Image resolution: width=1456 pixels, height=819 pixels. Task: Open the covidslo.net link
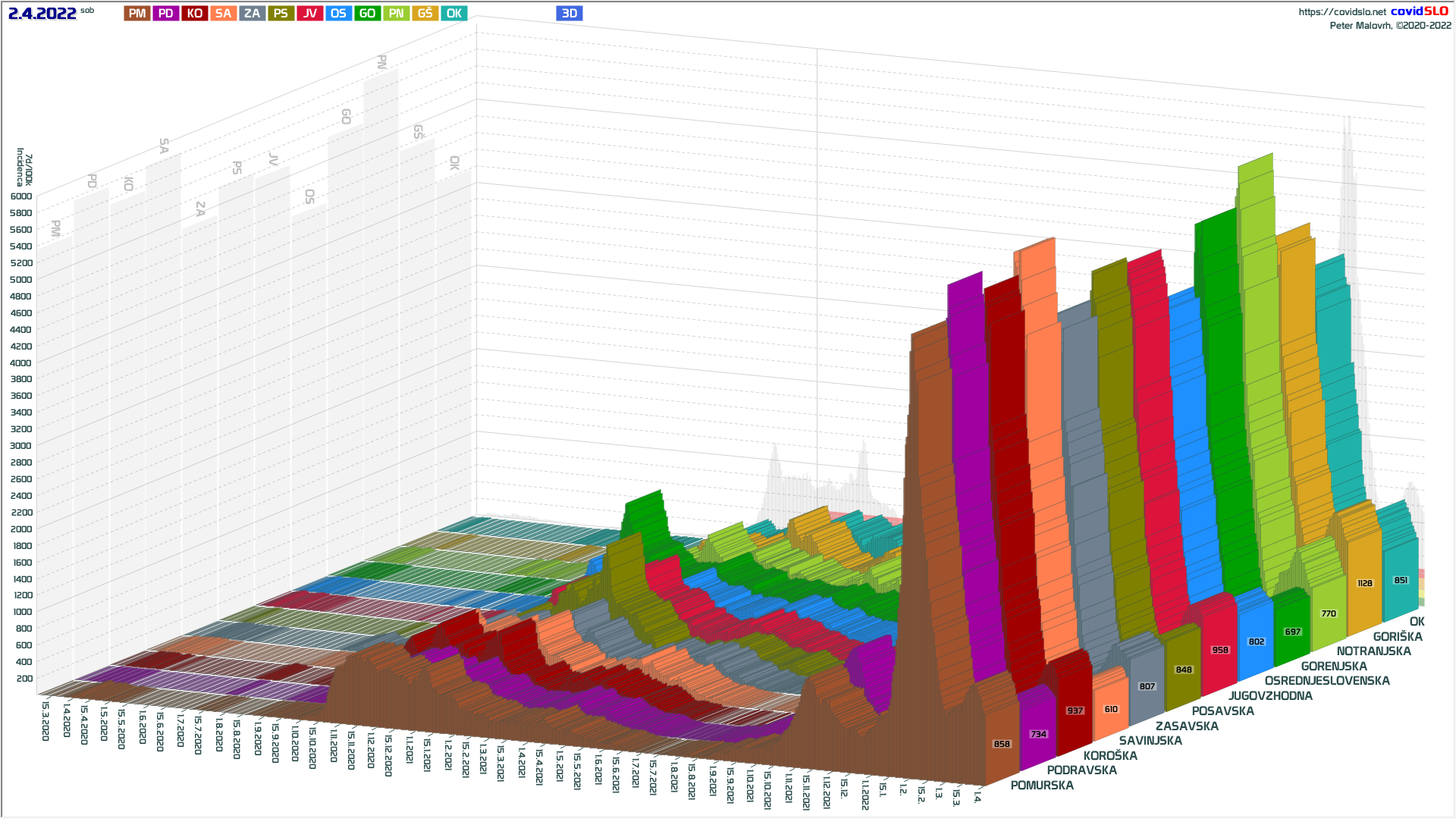click(1341, 11)
